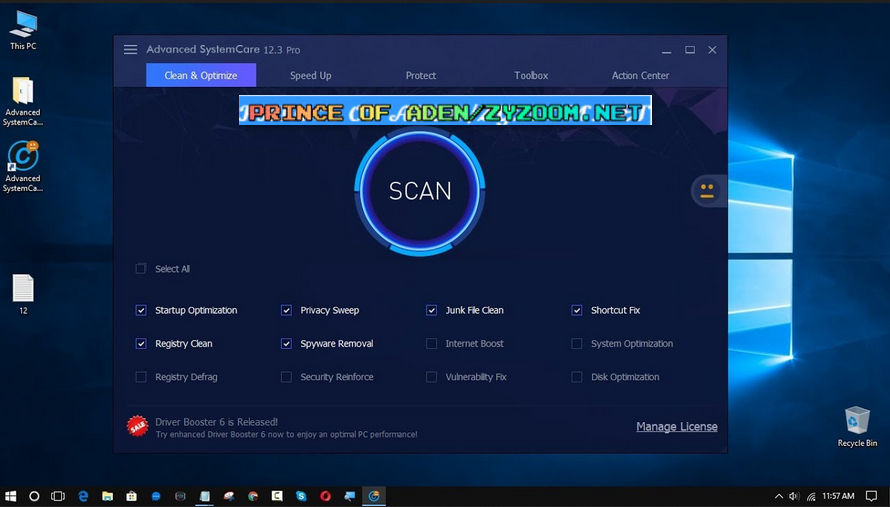This screenshot has height=507, width=890.
Task: Select the Clean & Optimize tab
Action: click(x=201, y=76)
